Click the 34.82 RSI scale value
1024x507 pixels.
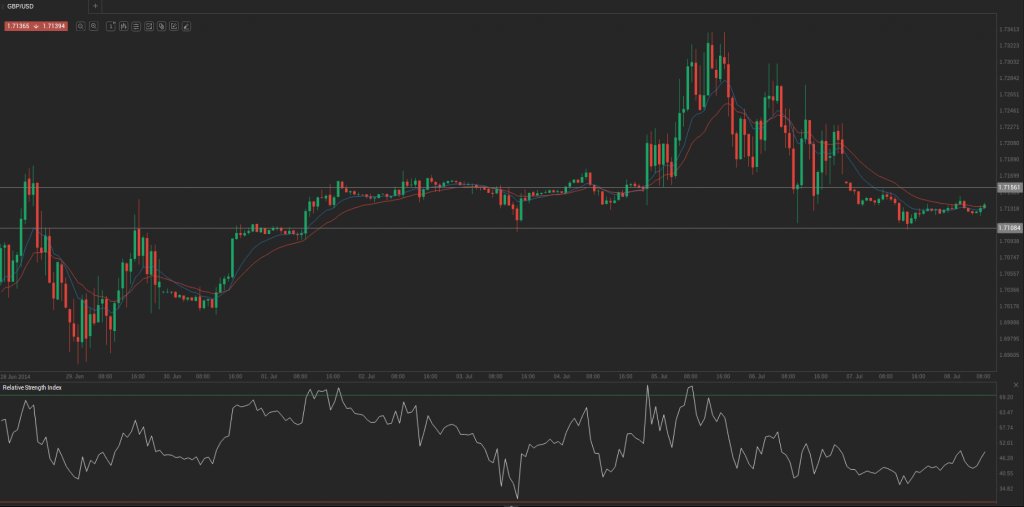tap(1006, 488)
